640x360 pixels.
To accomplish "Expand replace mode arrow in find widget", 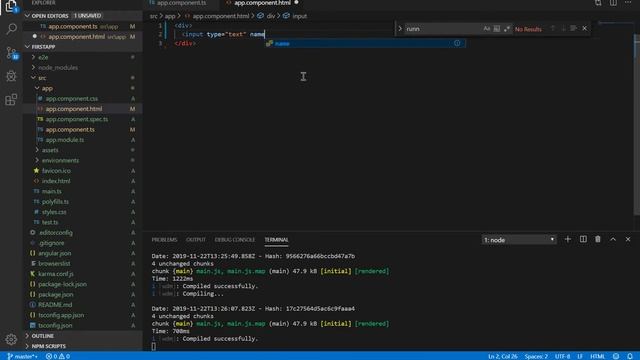I will pyautogui.click(x=400, y=29).
